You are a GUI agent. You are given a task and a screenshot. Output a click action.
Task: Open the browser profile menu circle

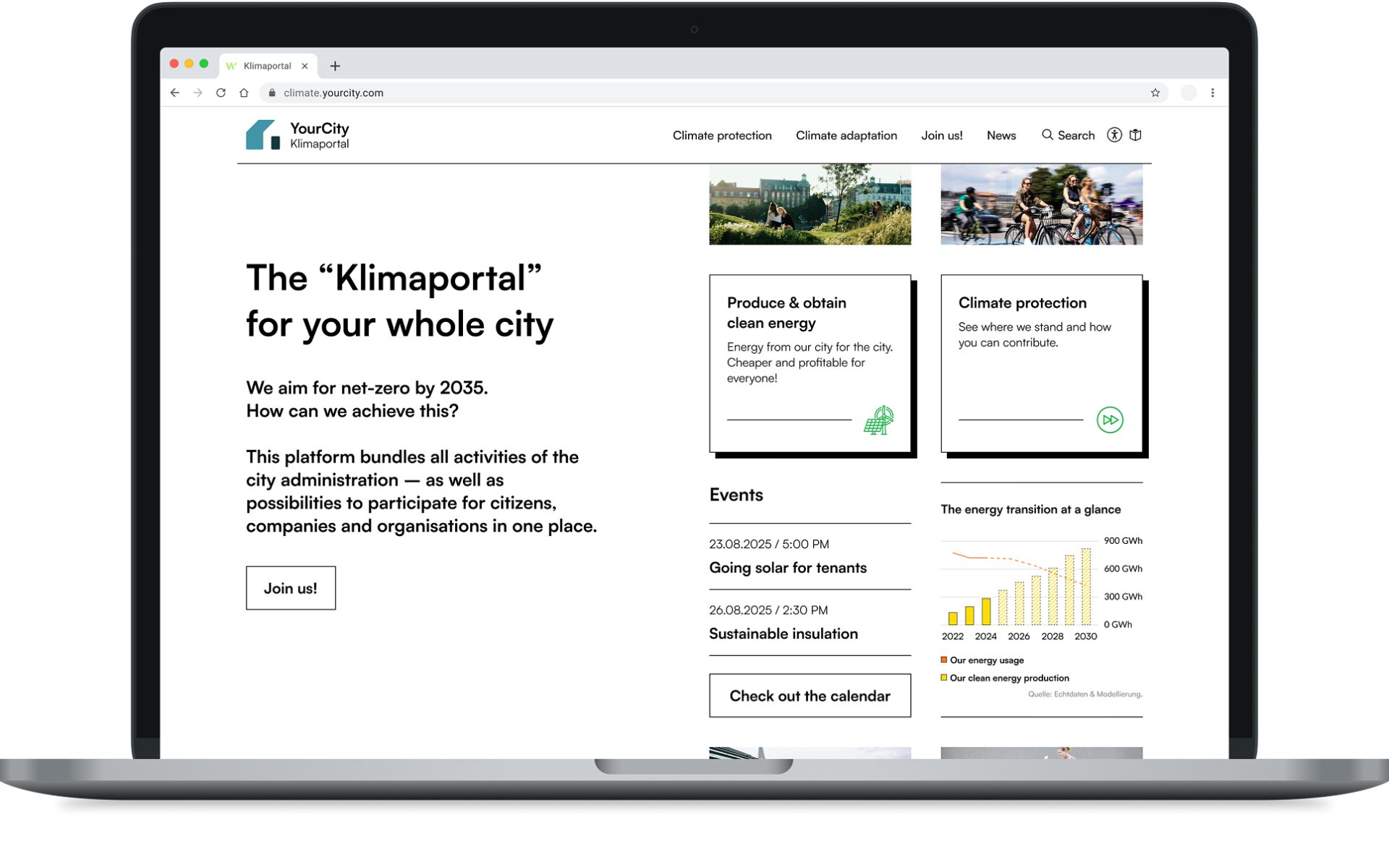pyautogui.click(x=1189, y=93)
